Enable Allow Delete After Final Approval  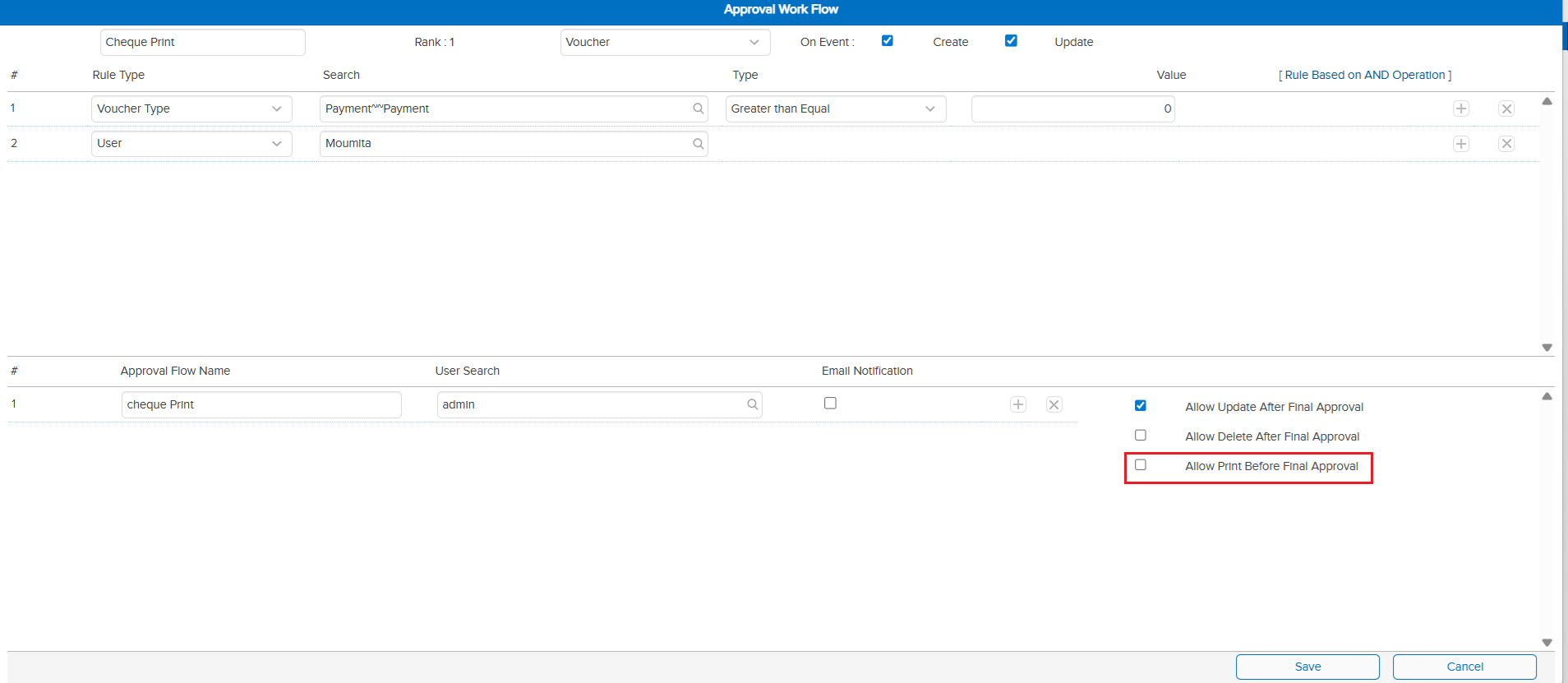coord(1141,436)
